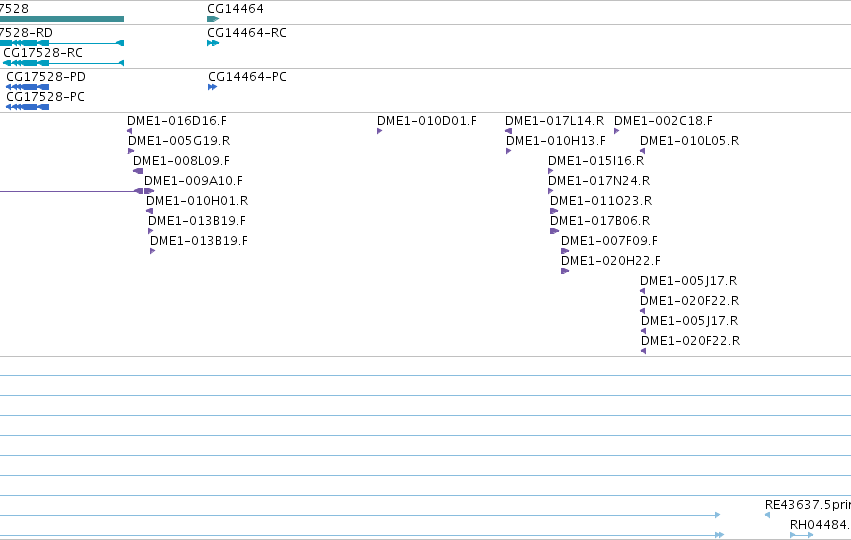Select the DME1-007F09.F label

pos(609,241)
